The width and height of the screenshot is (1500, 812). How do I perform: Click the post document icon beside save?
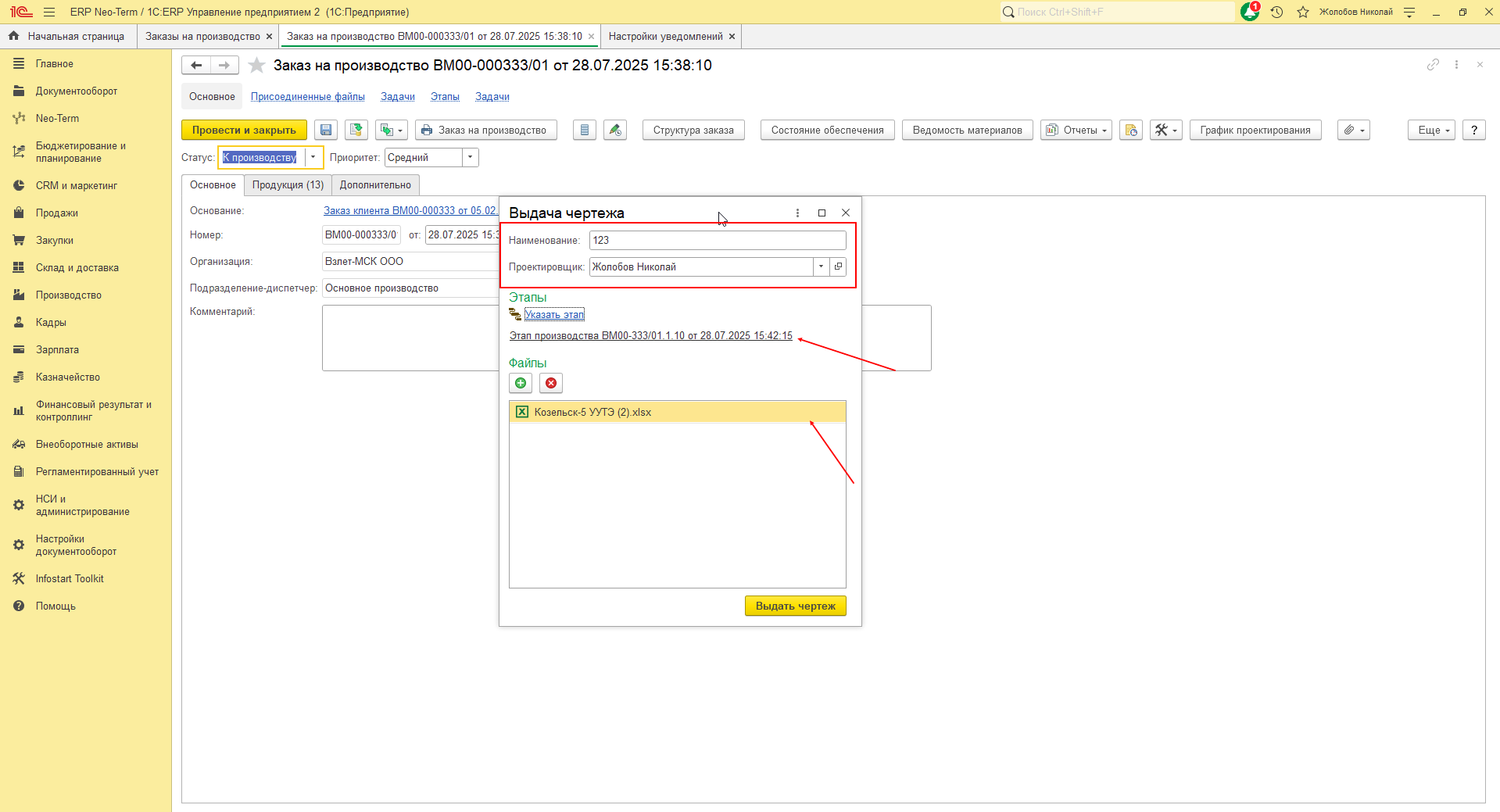click(x=356, y=131)
